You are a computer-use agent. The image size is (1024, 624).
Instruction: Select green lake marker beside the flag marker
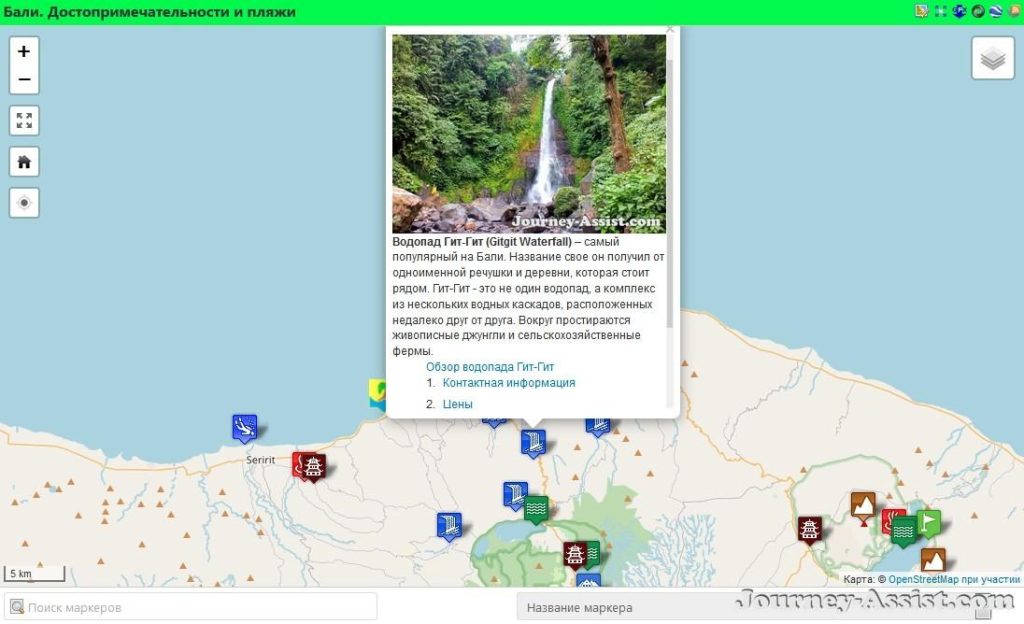(904, 532)
